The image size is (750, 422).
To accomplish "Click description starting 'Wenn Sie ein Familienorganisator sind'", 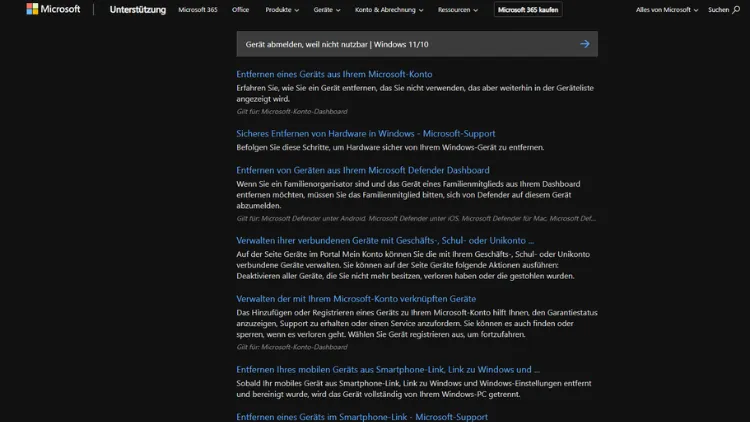I will click(x=408, y=195).
